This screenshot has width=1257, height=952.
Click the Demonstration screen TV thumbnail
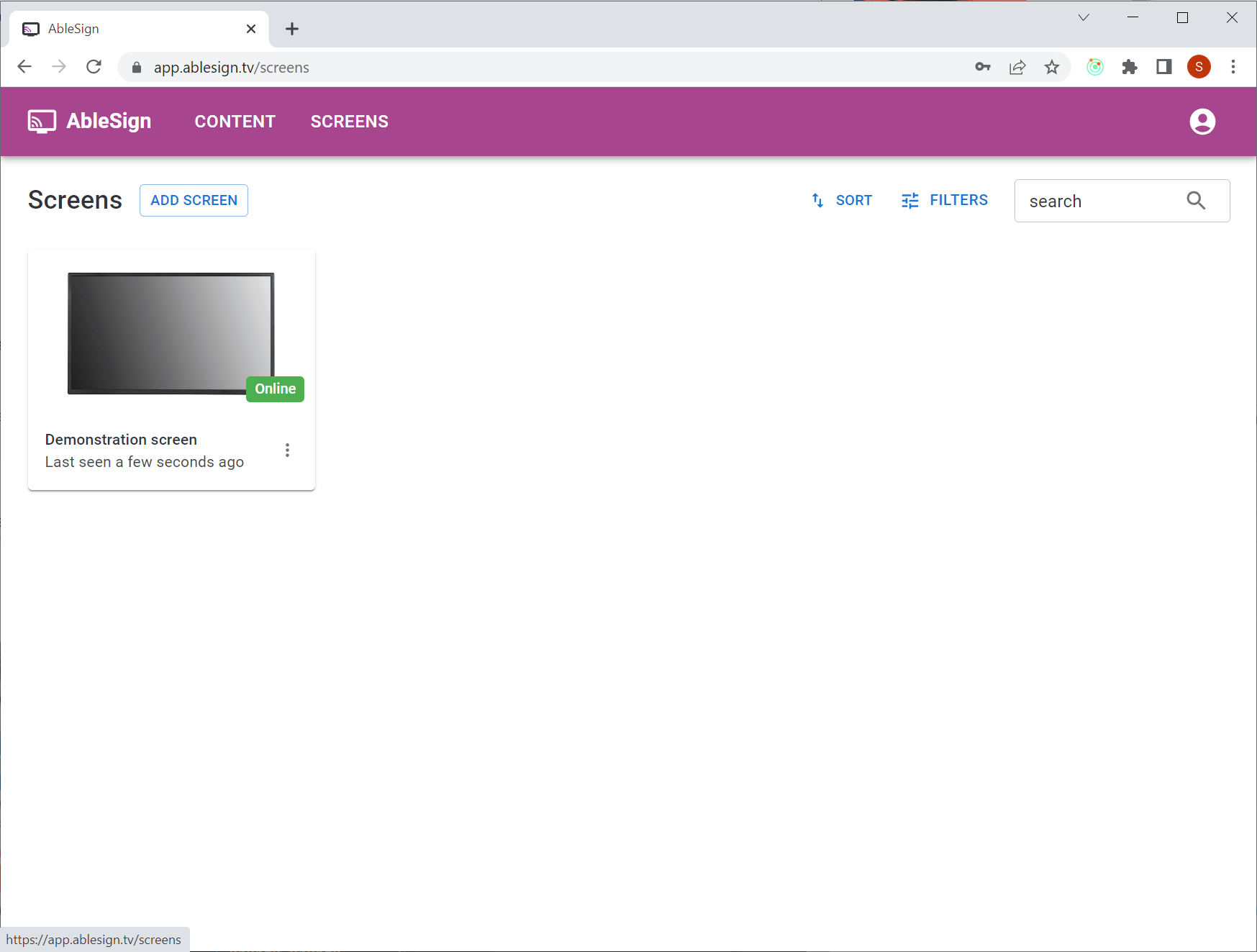pos(170,332)
